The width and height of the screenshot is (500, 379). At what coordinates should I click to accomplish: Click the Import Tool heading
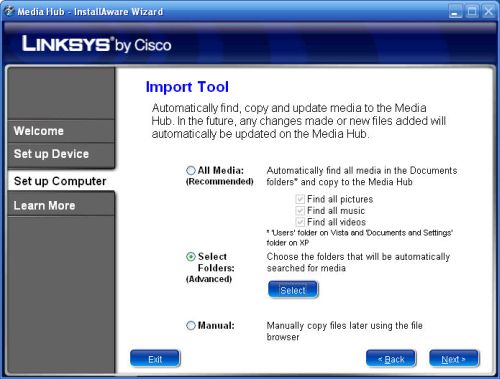[x=187, y=87]
